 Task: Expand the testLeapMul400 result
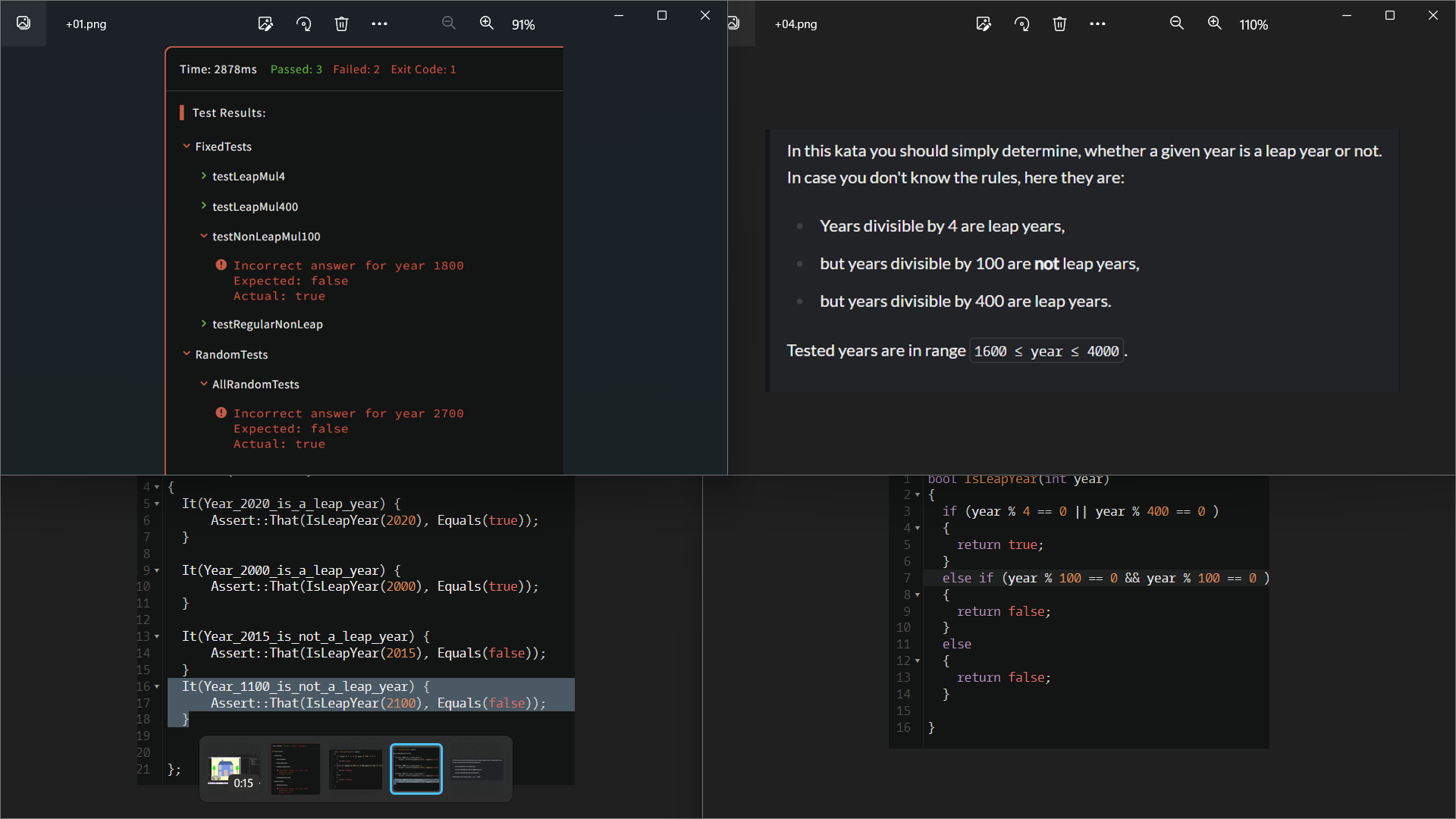(203, 206)
